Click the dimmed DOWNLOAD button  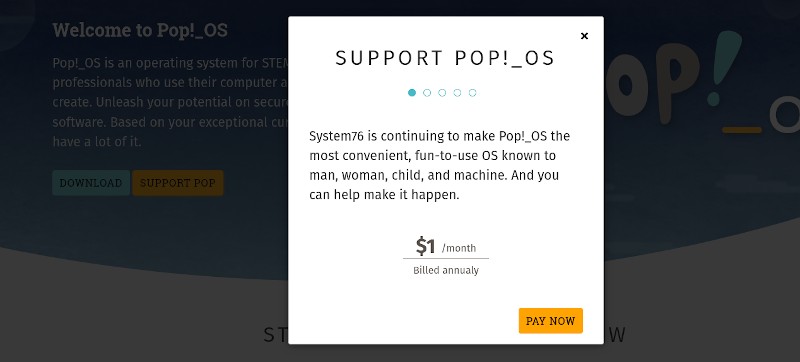point(91,183)
